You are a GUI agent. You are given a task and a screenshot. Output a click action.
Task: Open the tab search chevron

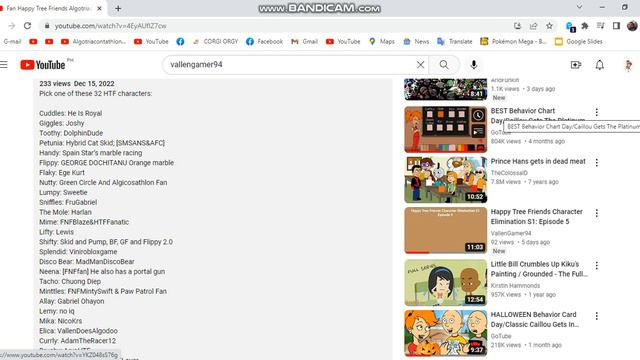tap(579, 7)
